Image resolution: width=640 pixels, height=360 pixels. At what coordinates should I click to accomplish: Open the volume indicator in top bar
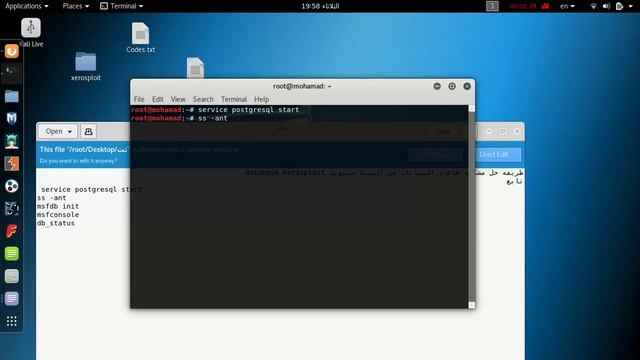click(x=606, y=6)
